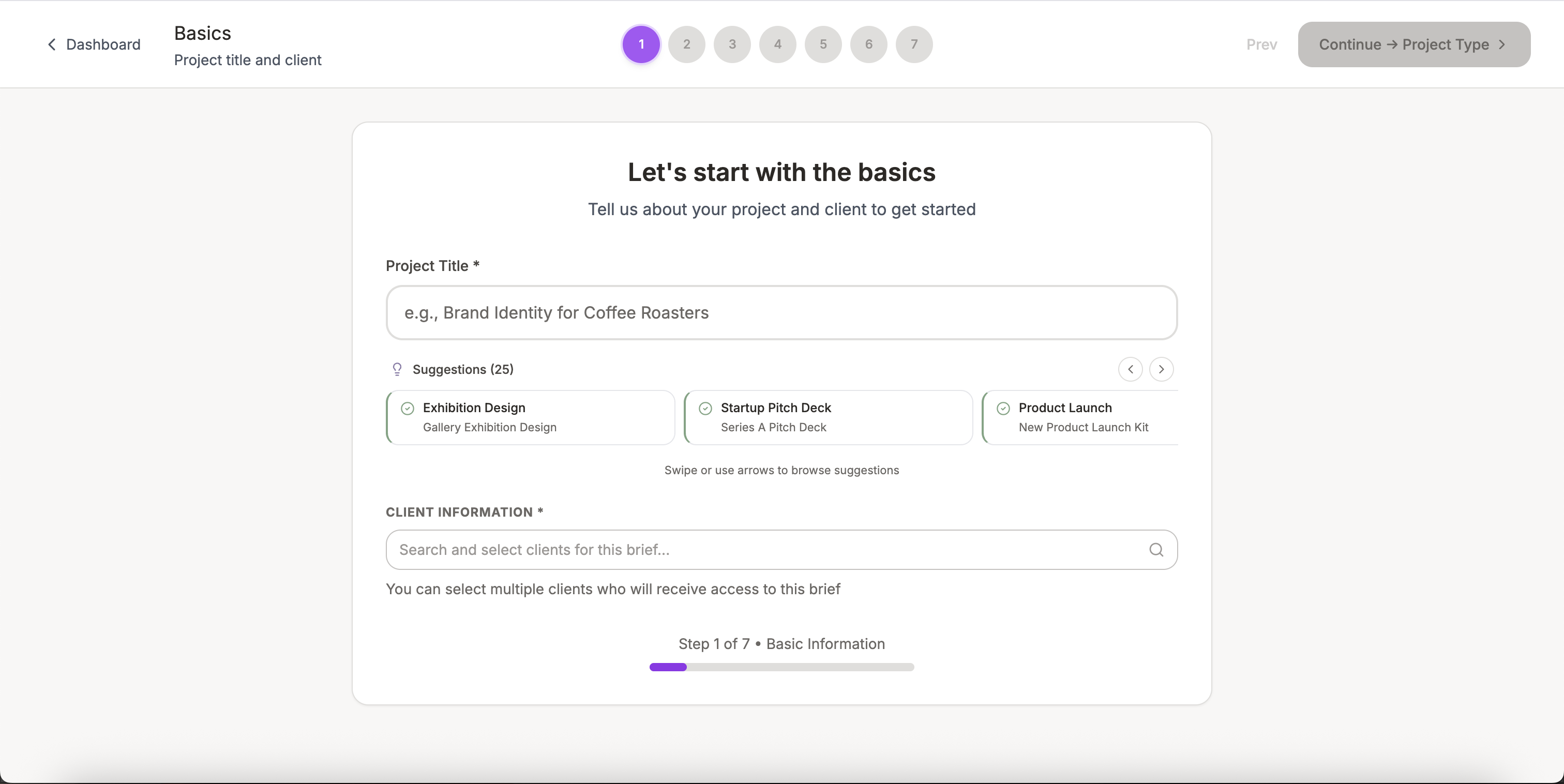Click the search magnifier icon in client field
Image resolution: width=1564 pixels, height=784 pixels.
[1156, 550]
